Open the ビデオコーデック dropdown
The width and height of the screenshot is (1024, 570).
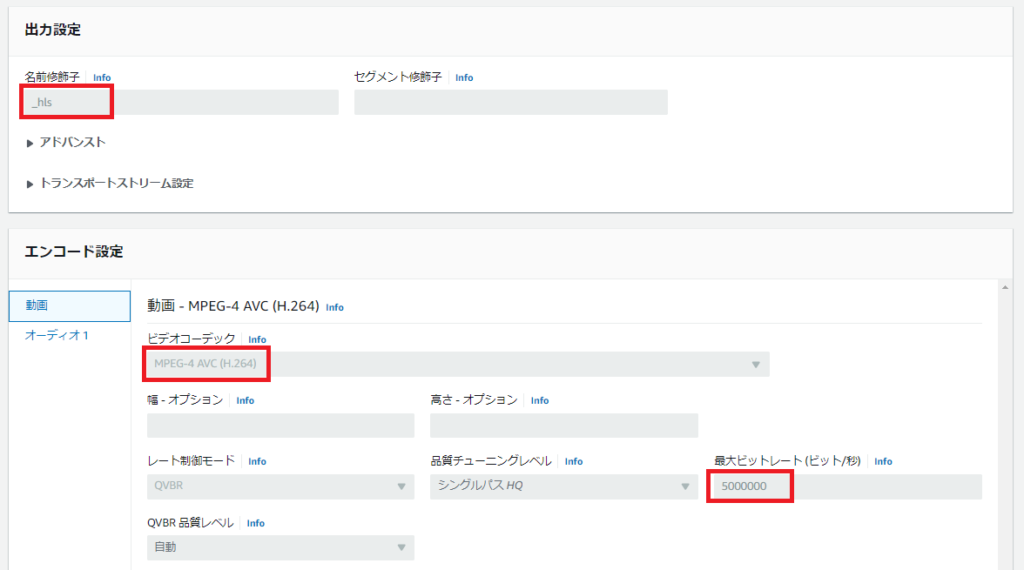(457, 364)
